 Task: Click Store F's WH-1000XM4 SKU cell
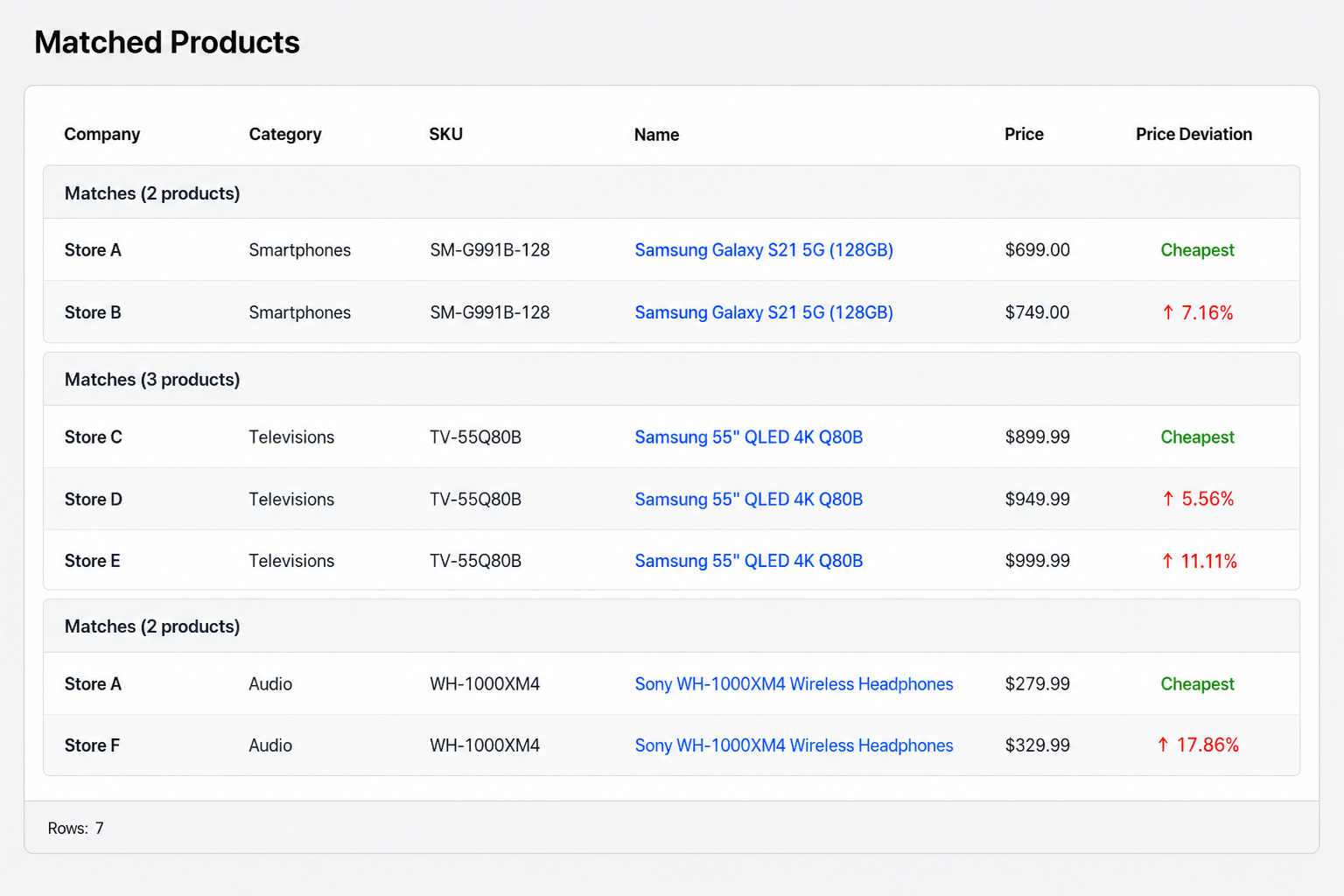pyautogui.click(x=485, y=745)
